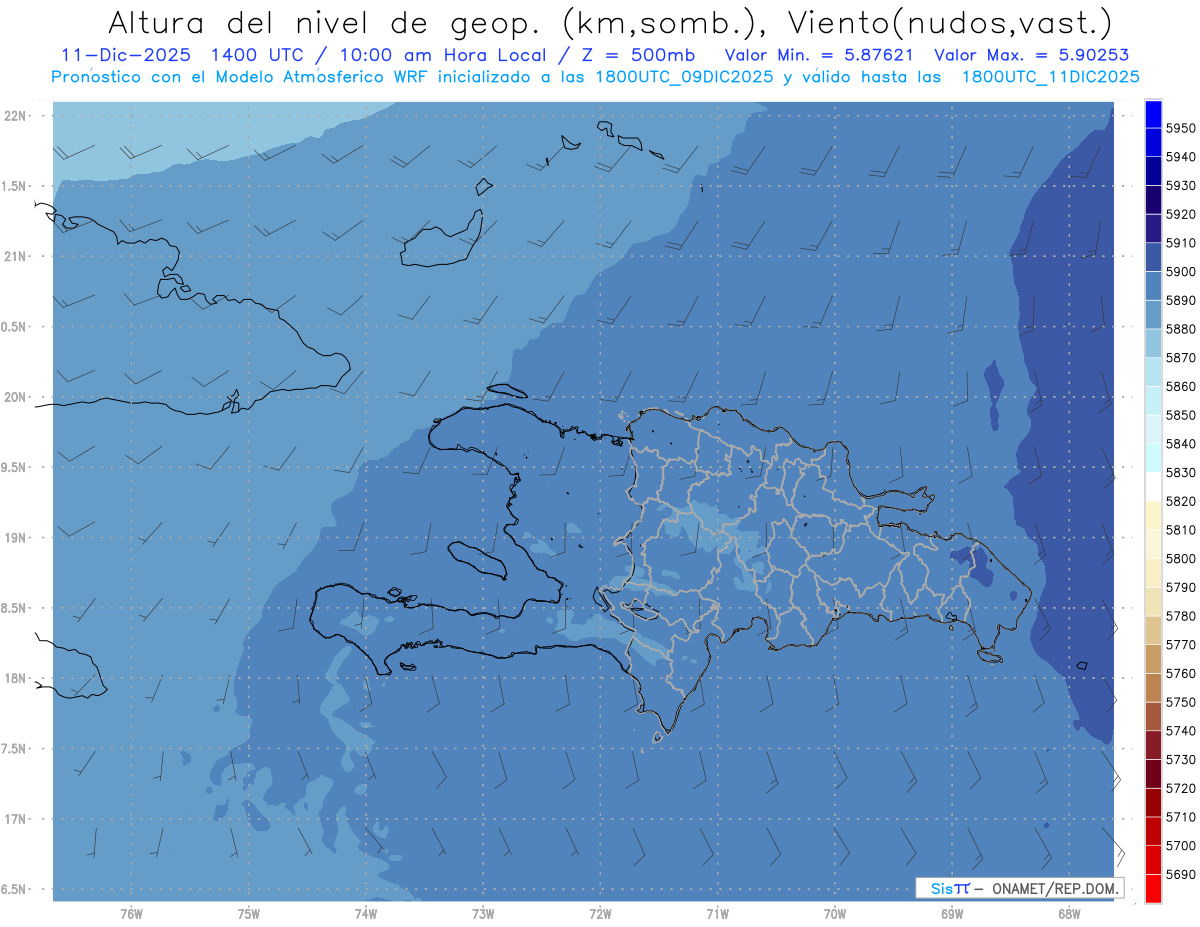Click the legend swatch between 5760 and 5770
The image size is (1200, 927).
pos(1153,659)
